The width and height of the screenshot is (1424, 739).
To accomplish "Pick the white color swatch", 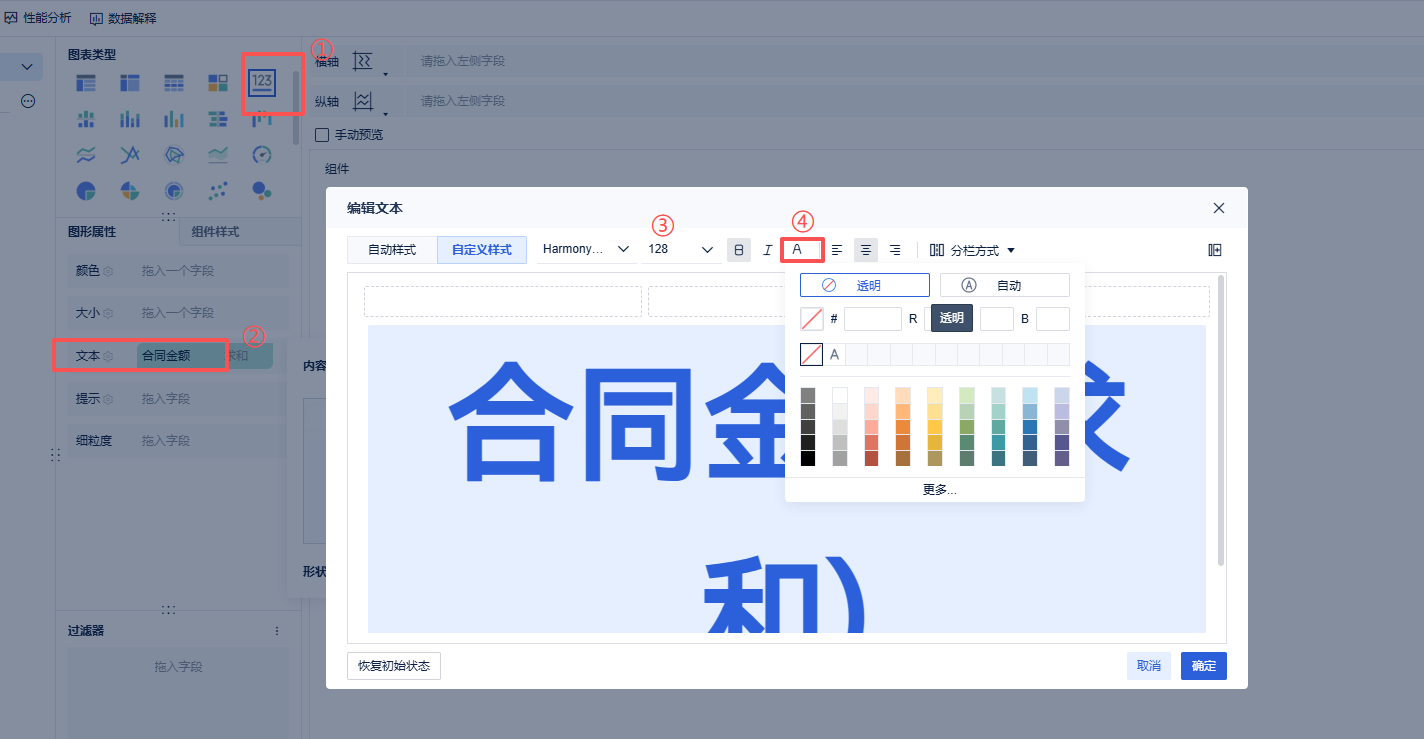I will coord(840,395).
